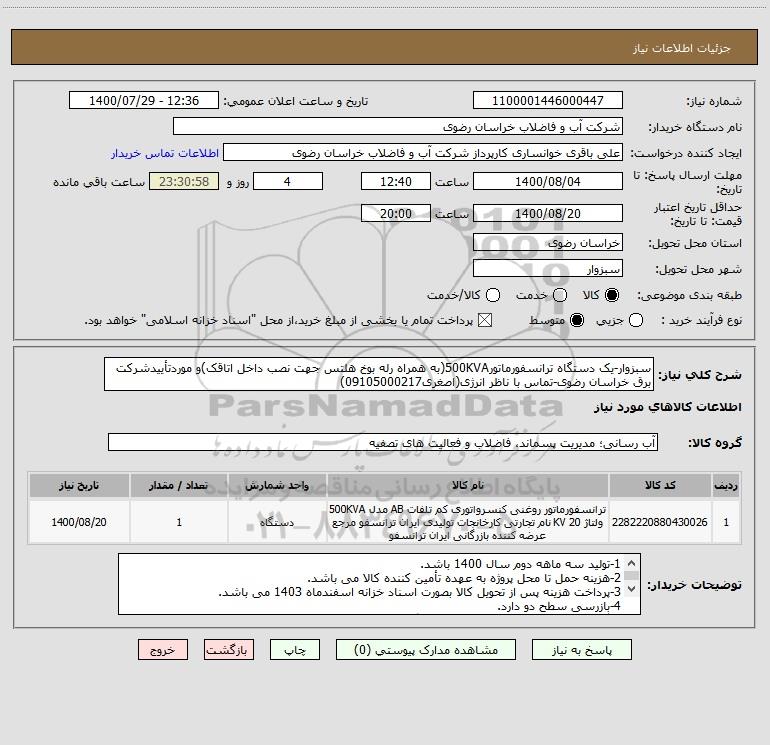Click the remaining time countdown 23:30:58
The width and height of the screenshot is (770, 745).
coord(184,182)
